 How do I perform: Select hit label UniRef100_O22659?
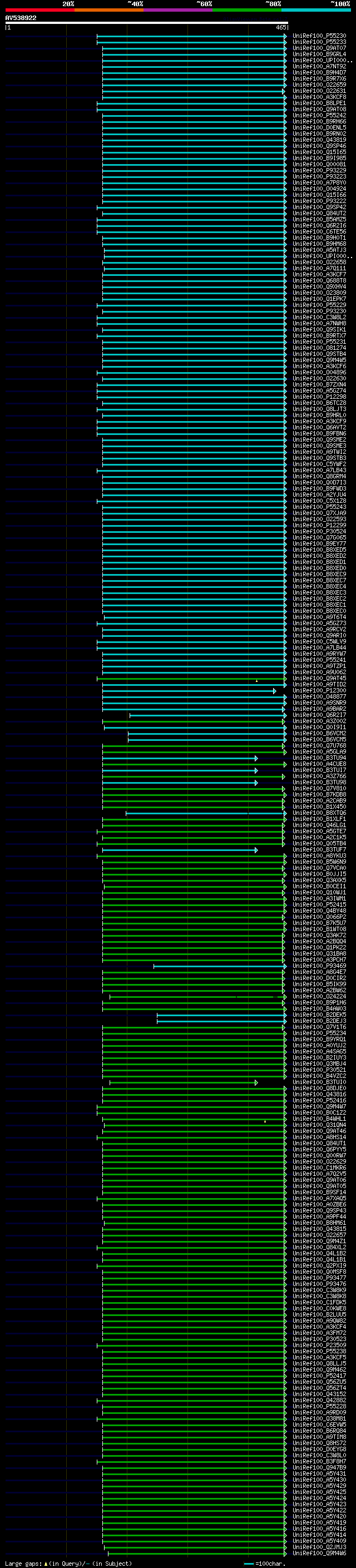point(319,85)
